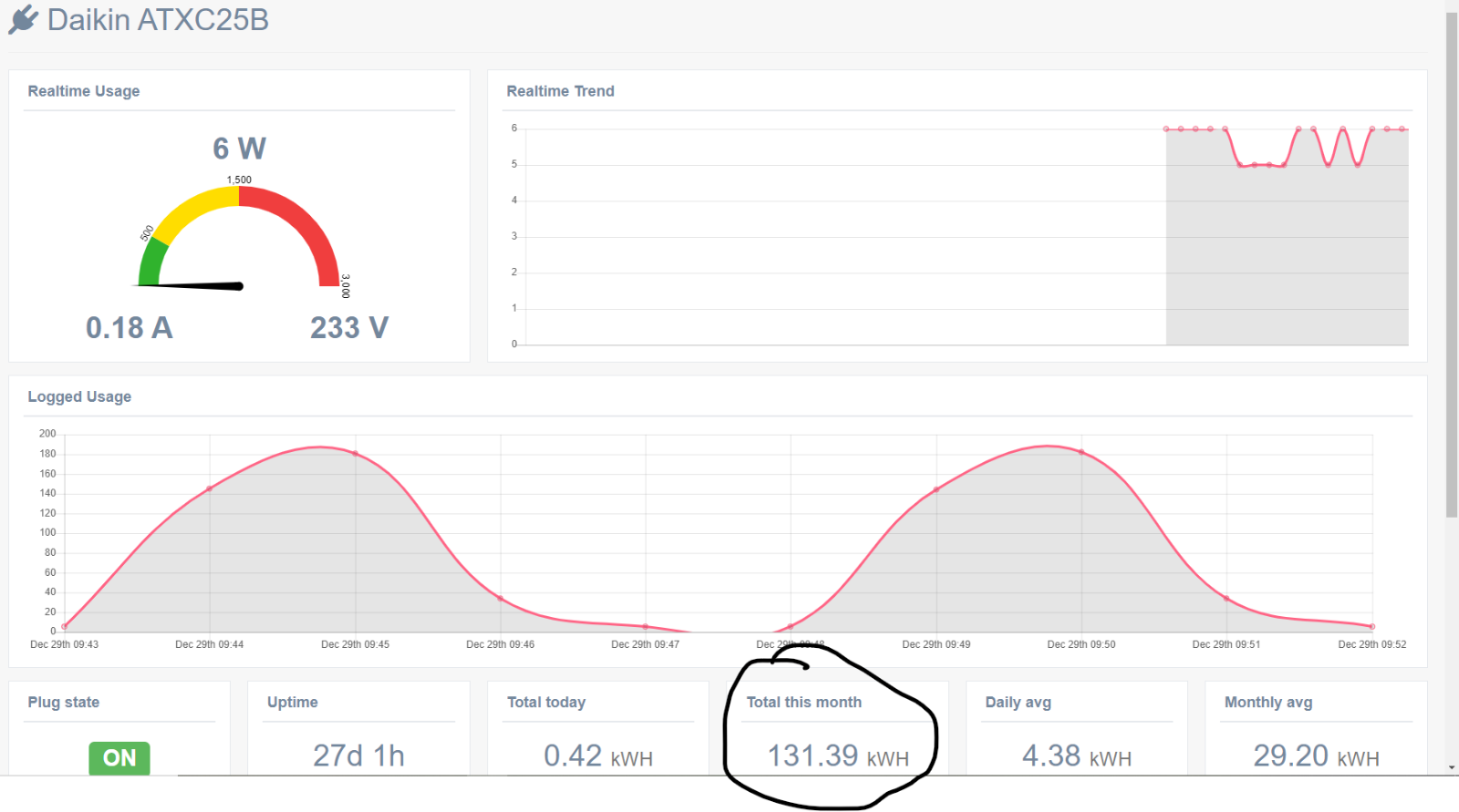Click the scroll-down arrow of the page scrollbar

pyautogui.click(x=1452, y=768)
